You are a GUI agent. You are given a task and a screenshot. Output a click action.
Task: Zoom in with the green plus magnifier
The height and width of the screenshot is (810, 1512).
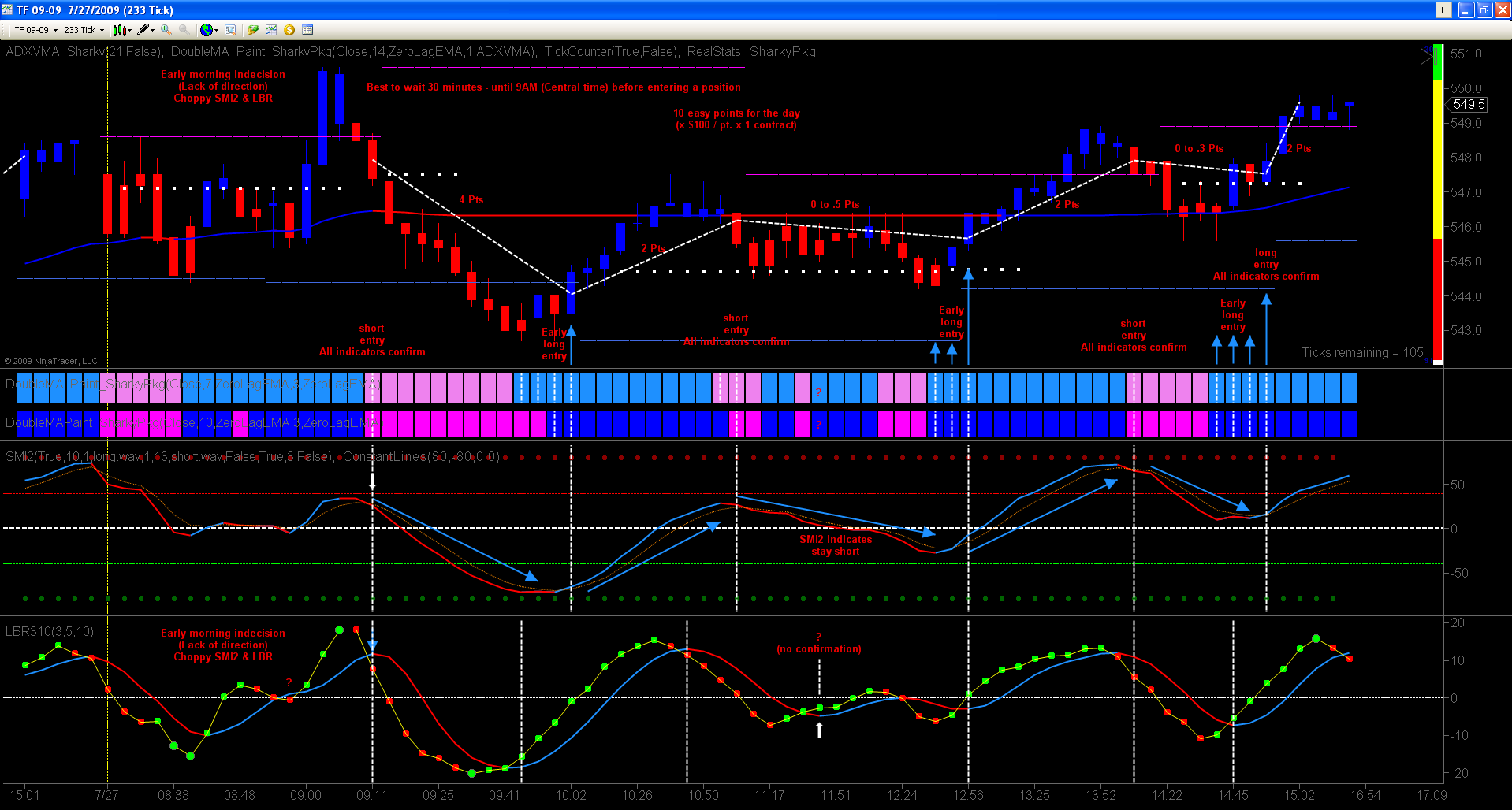click(x=166, y=30)
